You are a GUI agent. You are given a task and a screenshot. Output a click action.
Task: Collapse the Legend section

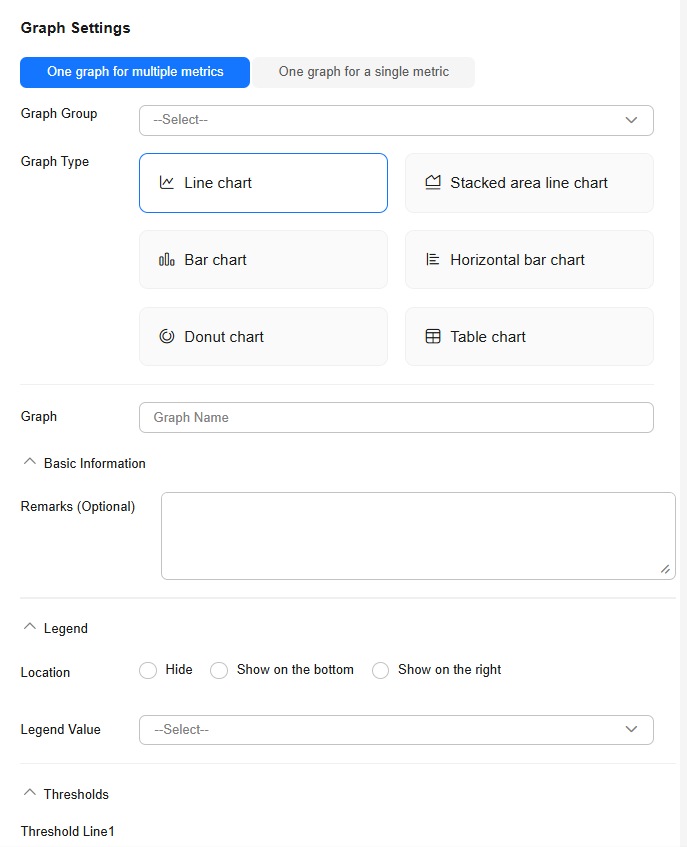(x=29, y=628)
